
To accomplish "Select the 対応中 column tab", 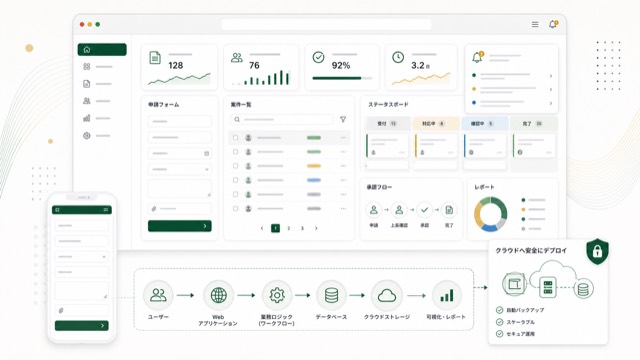I will click(436, 123).
